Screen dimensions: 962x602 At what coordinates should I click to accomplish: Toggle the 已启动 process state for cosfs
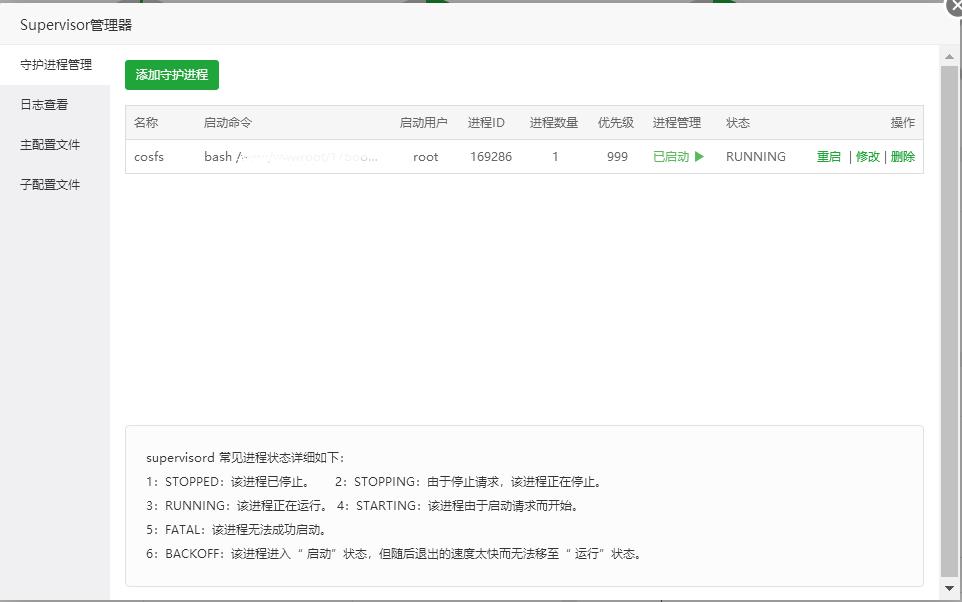click(678, 156)
